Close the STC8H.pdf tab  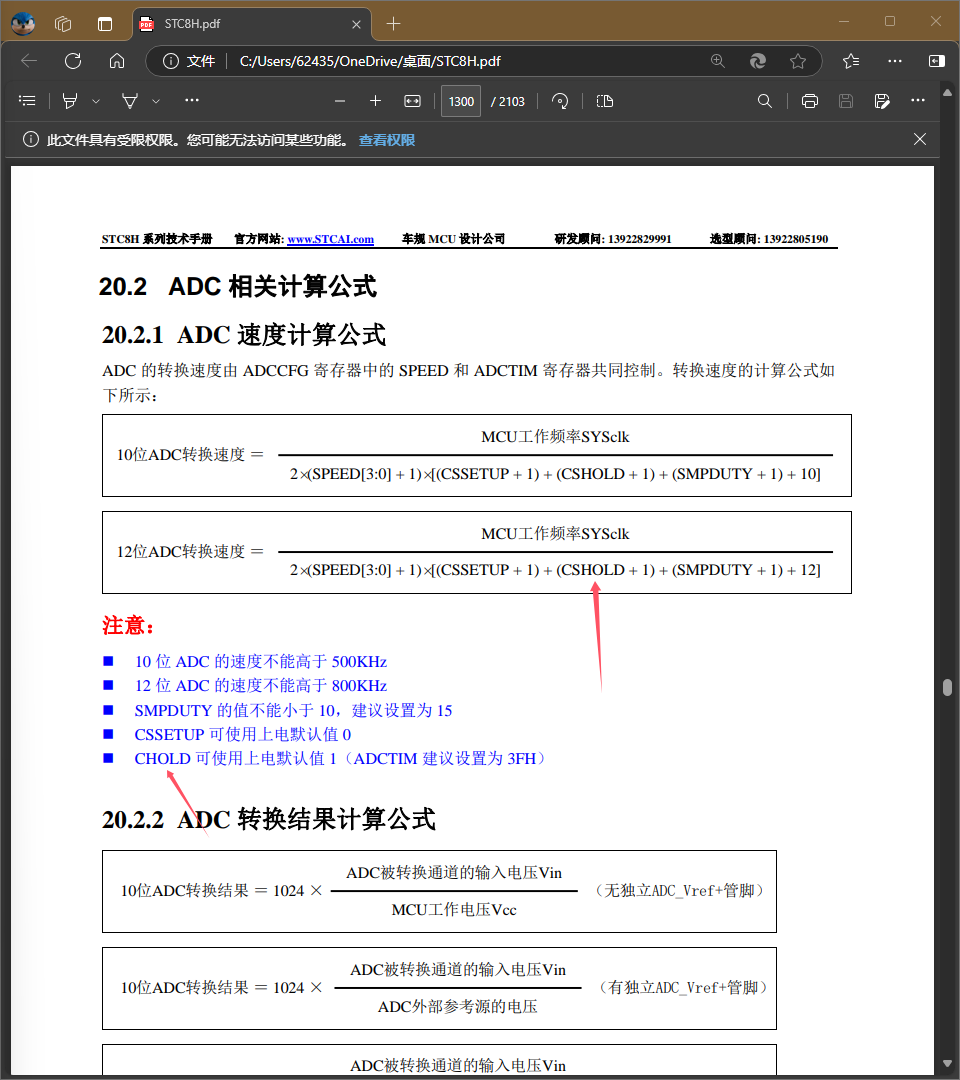coord(356,24)
